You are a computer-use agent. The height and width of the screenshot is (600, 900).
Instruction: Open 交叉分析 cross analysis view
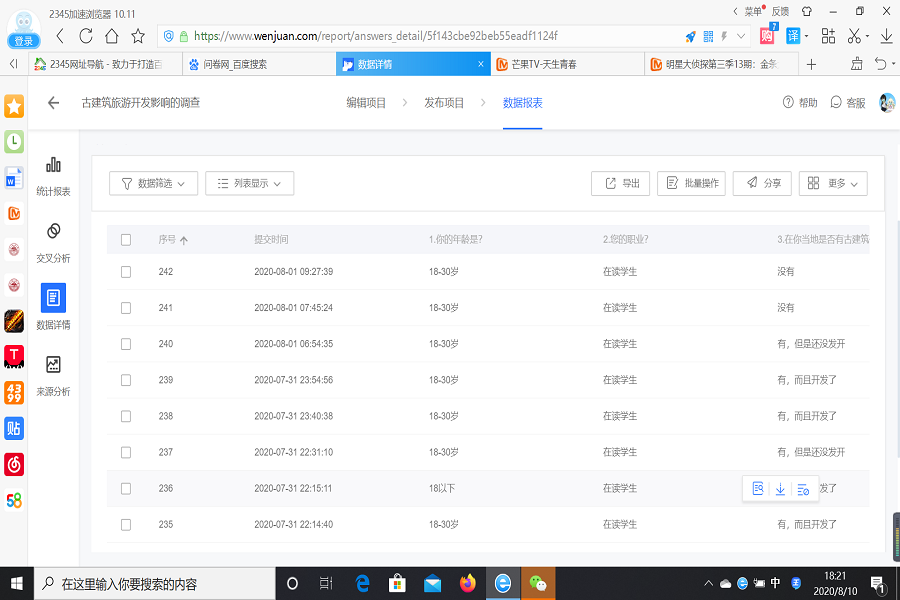[53, 241]
